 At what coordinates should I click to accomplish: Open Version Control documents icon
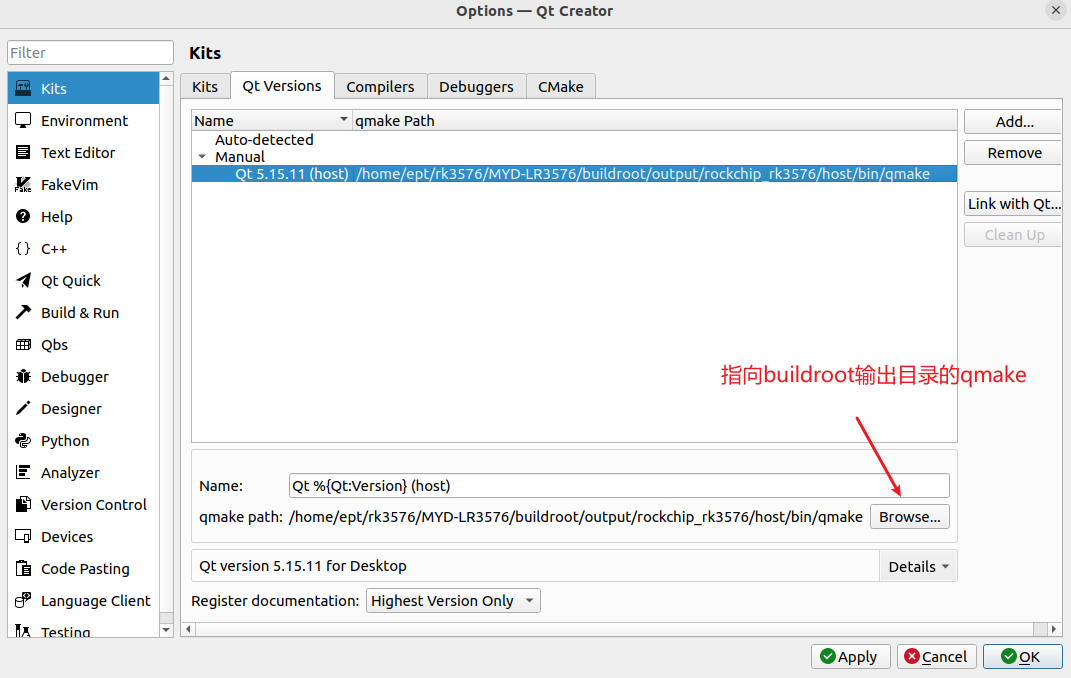pos(23,505)
